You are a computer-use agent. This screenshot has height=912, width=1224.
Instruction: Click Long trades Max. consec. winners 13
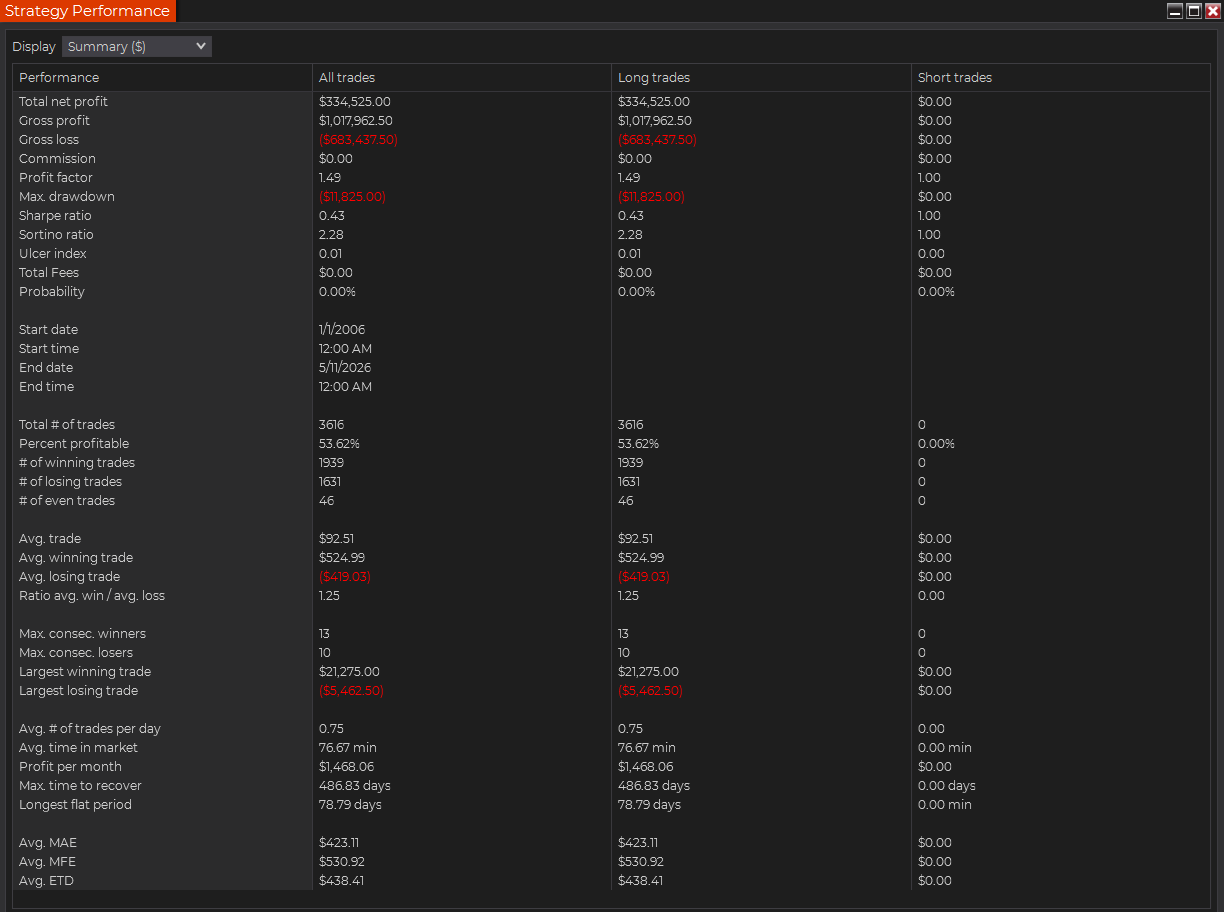pyautogui.click(x=623, y=634)
